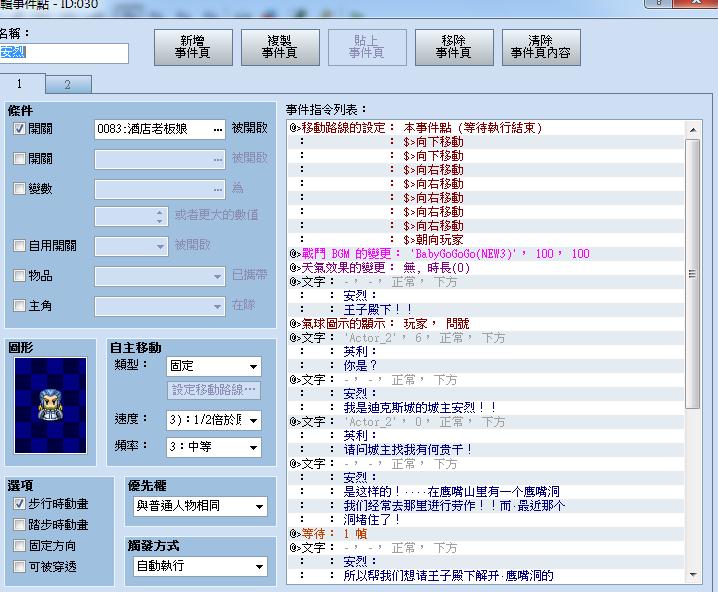Select the 是这样的 dialogue line
This screenshot has height=592, width=718.
[x=486, y=492]
